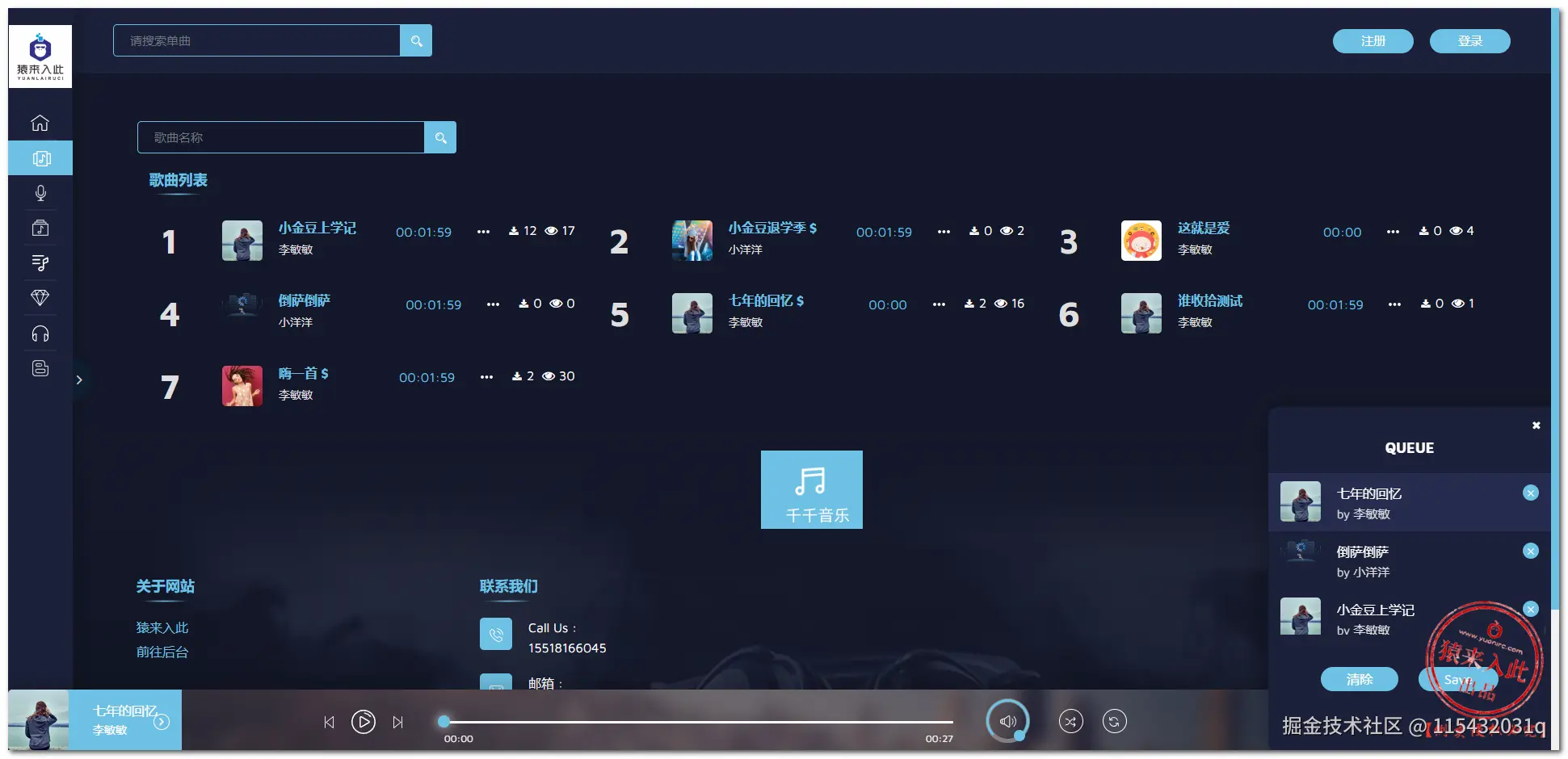The height and width of the screenshot is (759, 1568).
Task: Click the 猿来入此 site logo
Action: click(40, 56)
